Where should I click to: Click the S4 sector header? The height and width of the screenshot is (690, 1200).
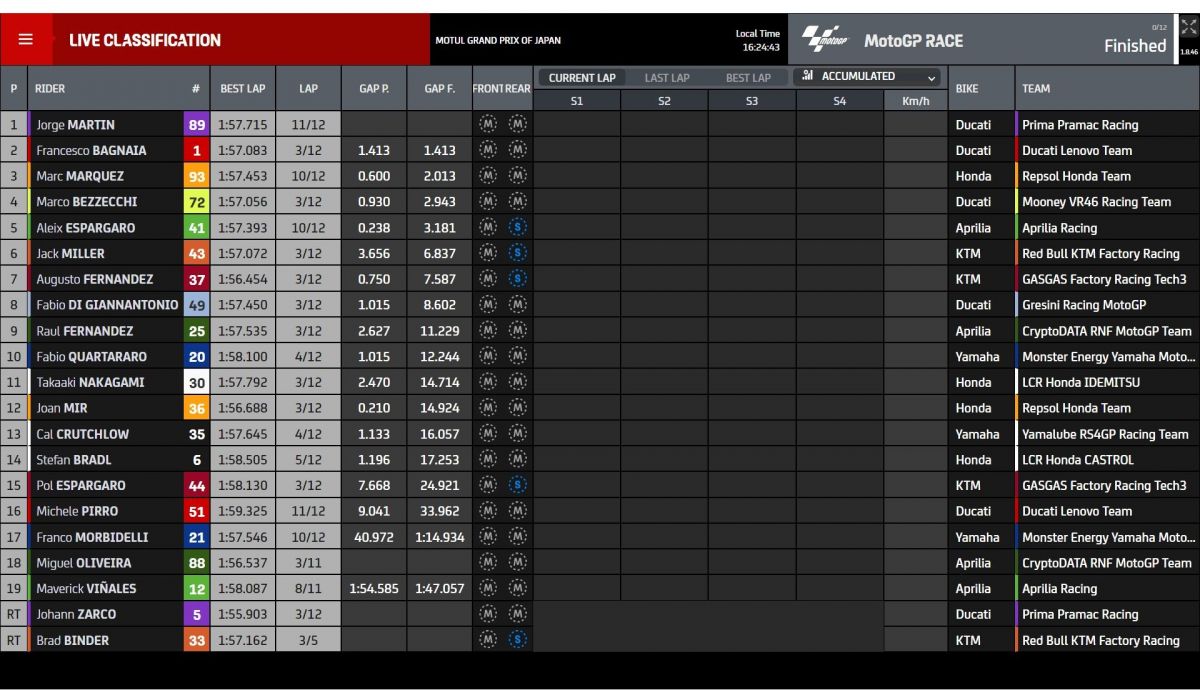tap(840, 100)
